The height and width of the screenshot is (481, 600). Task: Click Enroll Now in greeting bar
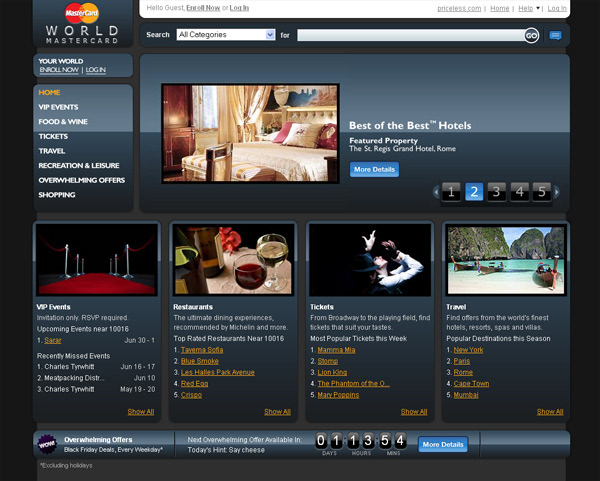[203, 8]
